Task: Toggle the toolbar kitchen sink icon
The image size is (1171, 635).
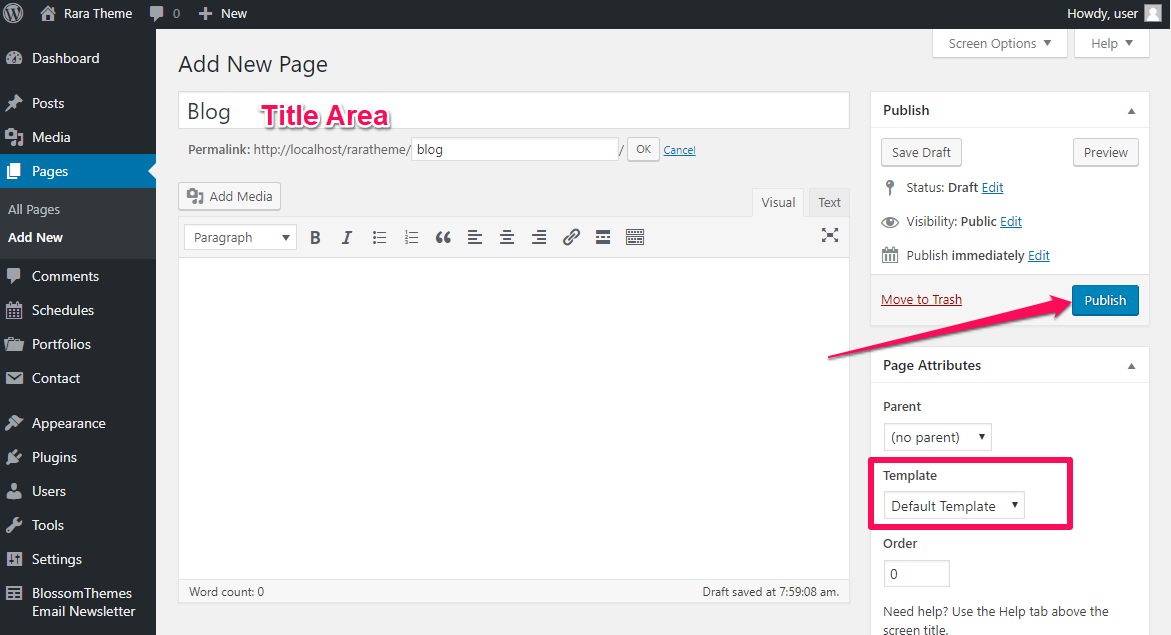Action: point(635,238)
